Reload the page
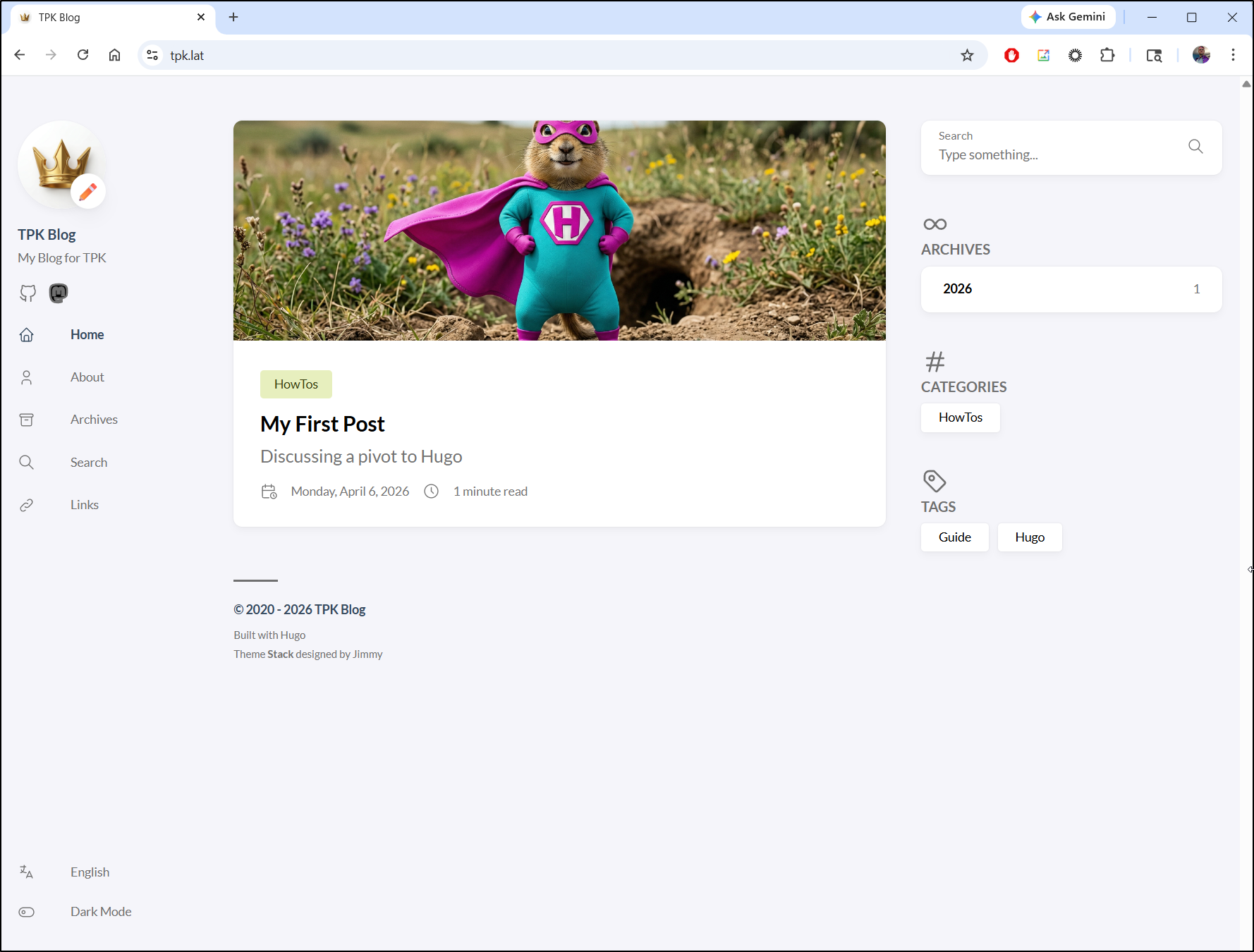Screen dimensions: 1254x952 pyautogui.click(x=83, y=55)
